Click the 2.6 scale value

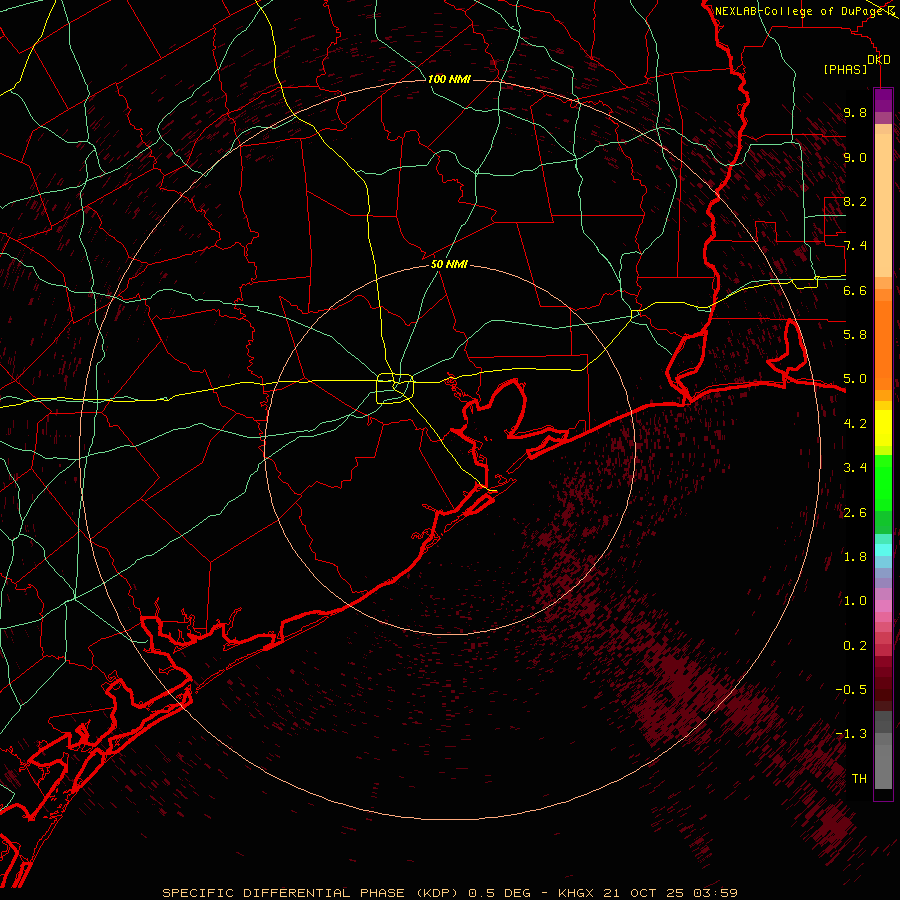point(855,512)
